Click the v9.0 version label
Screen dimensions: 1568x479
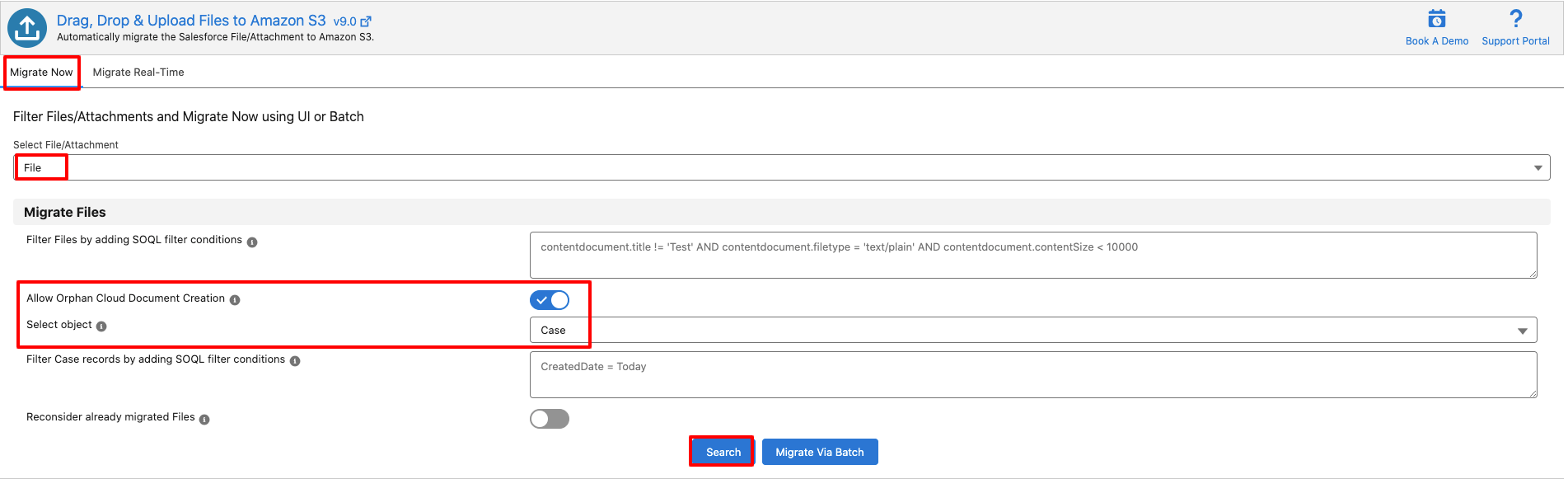click(x=344, y=22)
